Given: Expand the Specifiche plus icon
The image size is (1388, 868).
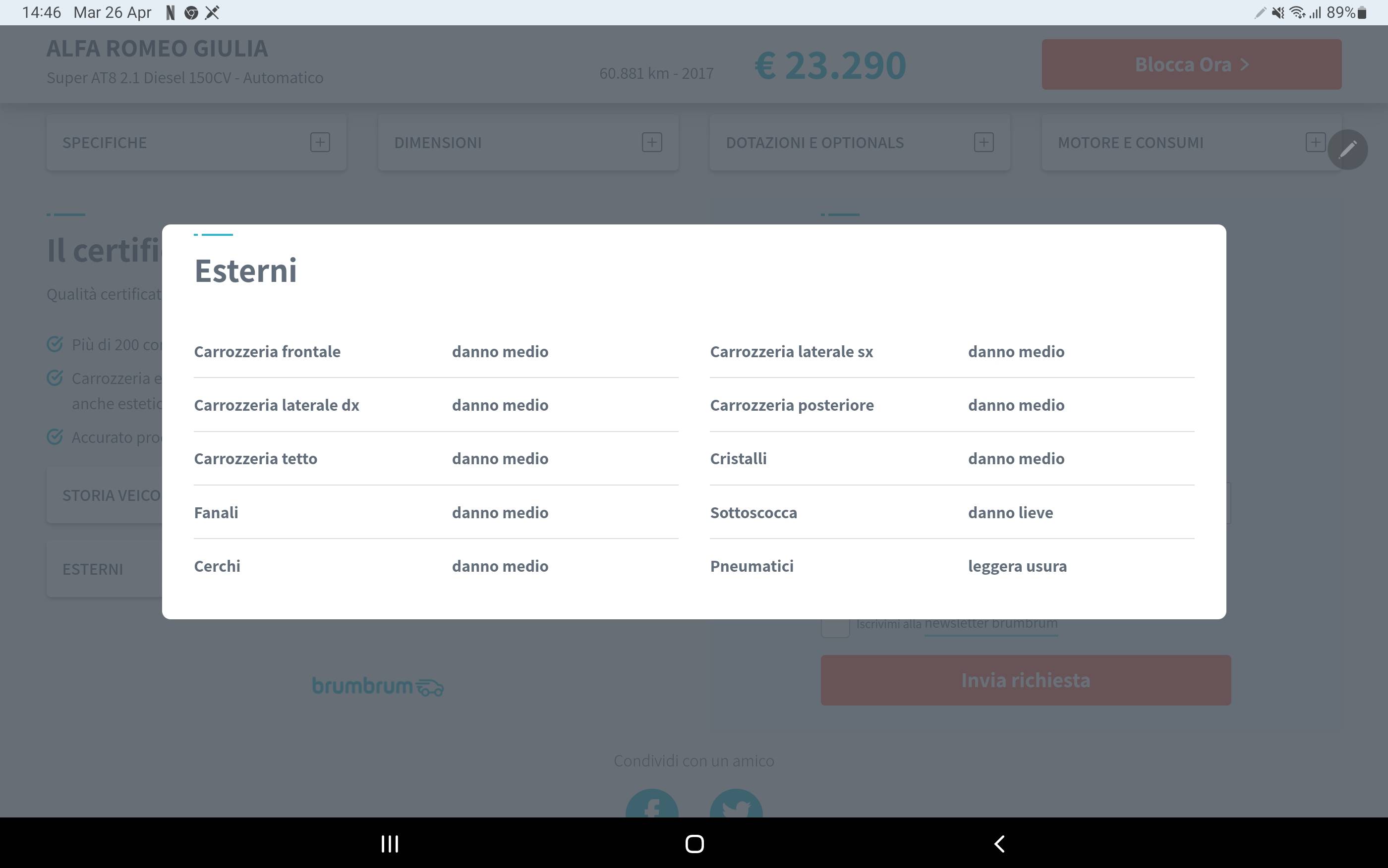Looking at the screenshot, I should (x=320, y=142).
